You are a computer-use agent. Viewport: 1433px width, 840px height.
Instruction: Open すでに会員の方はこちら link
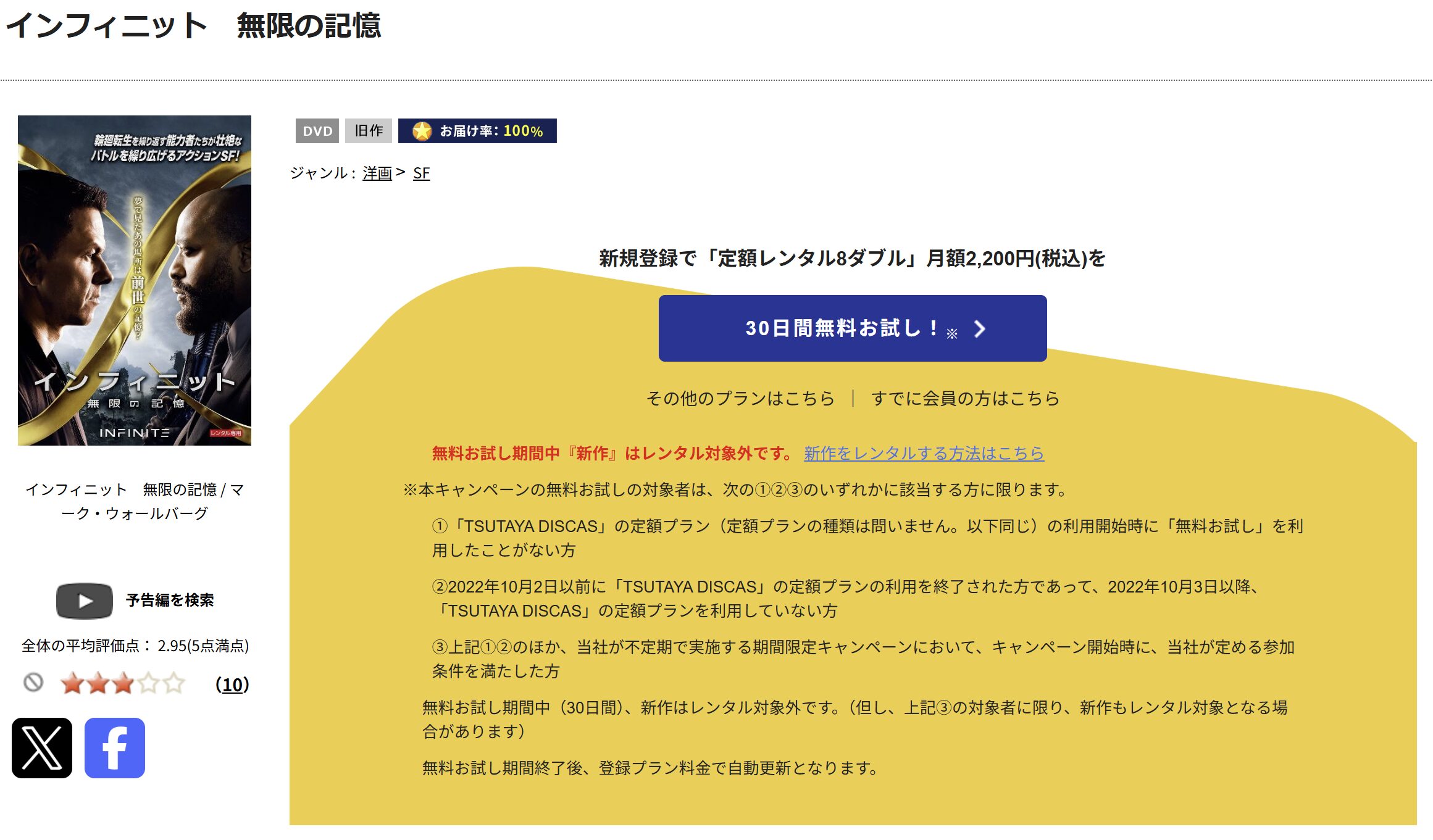(x=965, y=398)
